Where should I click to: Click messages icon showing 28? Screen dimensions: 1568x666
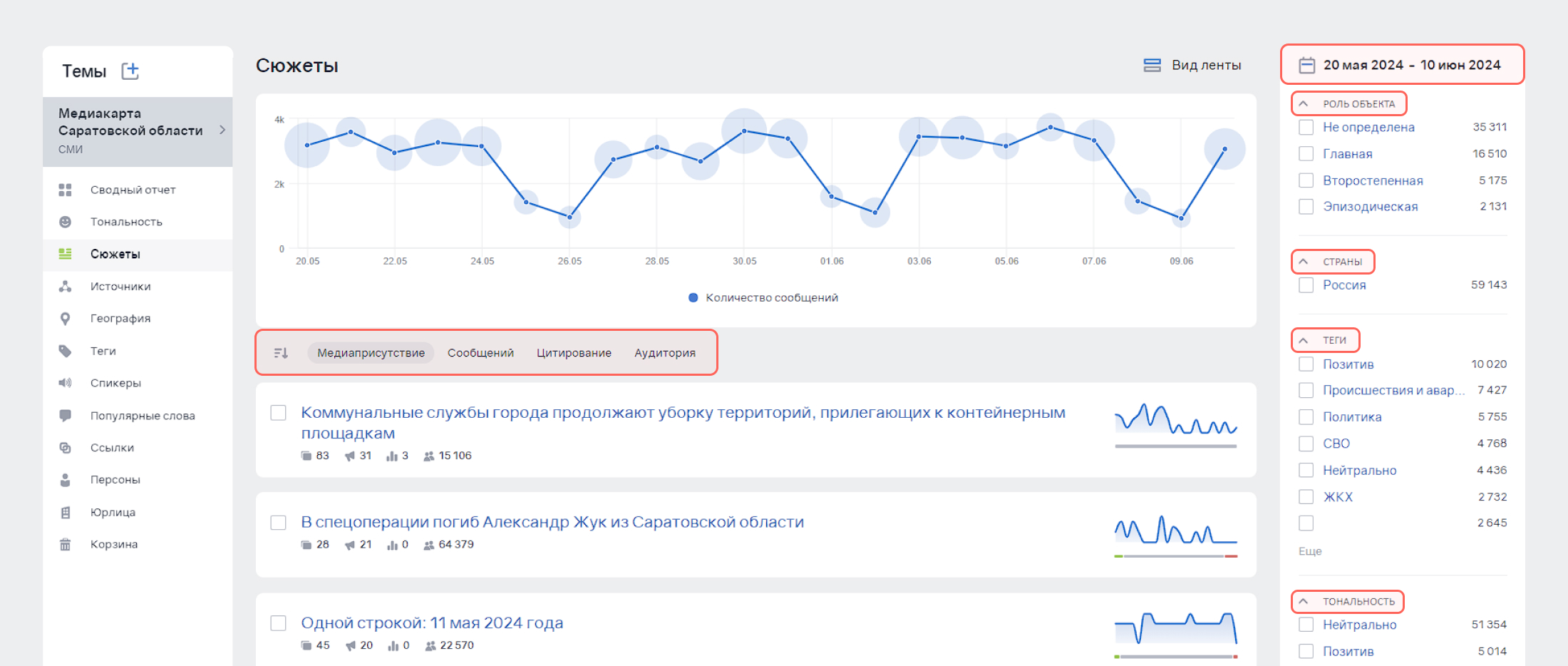click(x=306, y=545)
